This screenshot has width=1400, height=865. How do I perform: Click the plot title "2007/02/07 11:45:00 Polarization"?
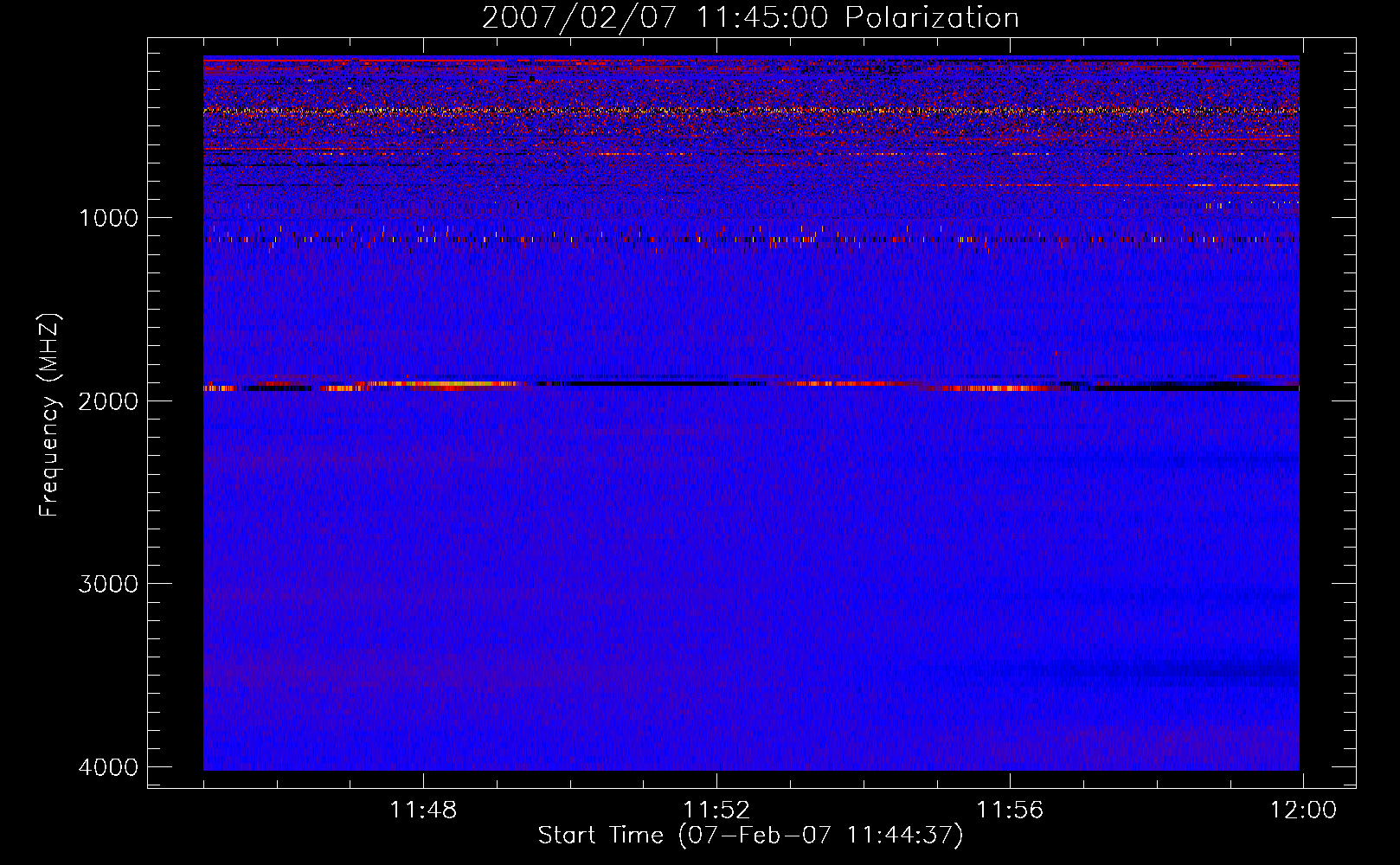pyautogui.click(x=750, y=17)
